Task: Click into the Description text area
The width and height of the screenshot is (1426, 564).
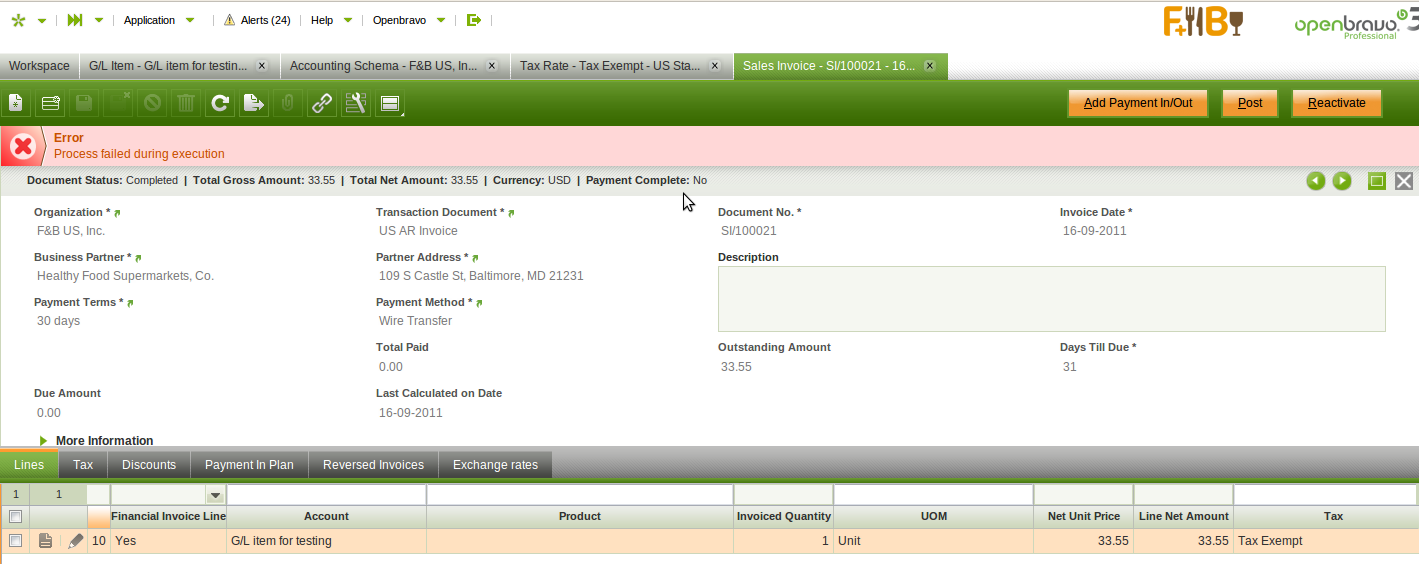Action: pyautogui.click(x=1051, y=299)
